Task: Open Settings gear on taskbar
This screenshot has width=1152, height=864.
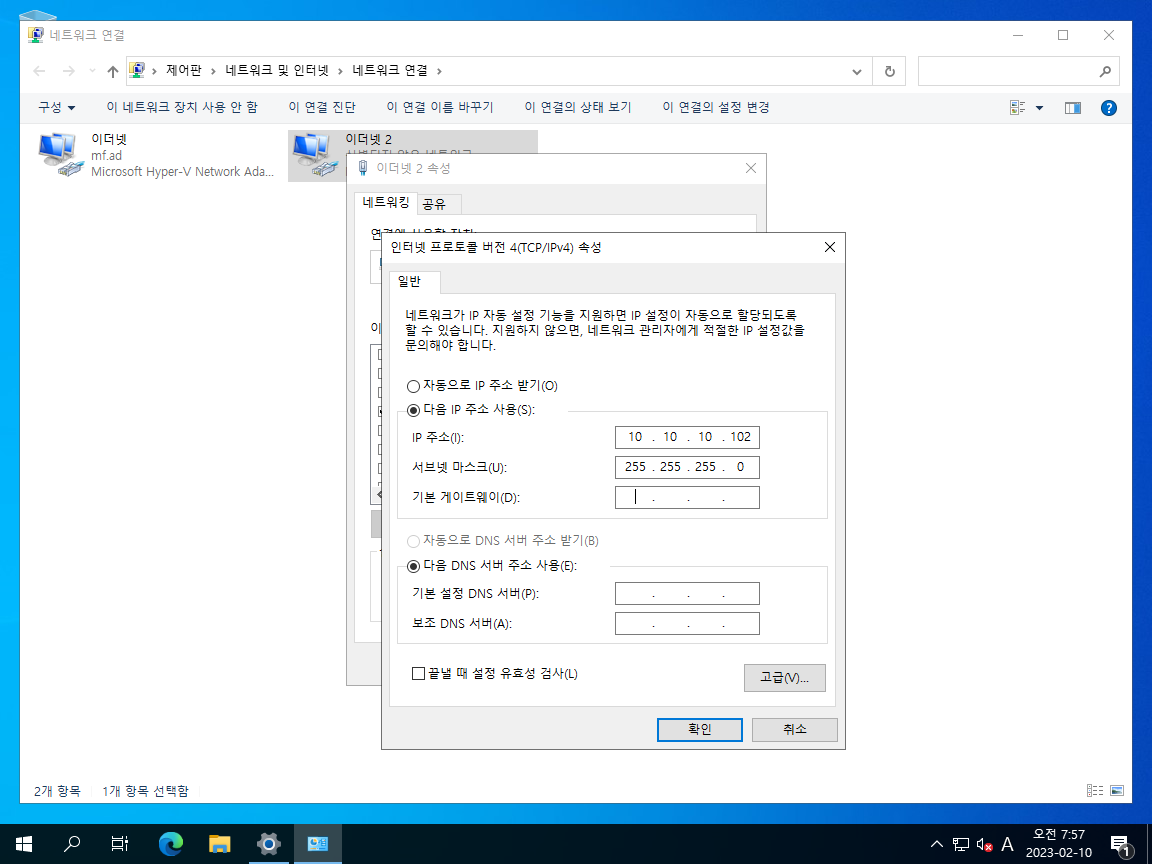Action: [269, 844]
